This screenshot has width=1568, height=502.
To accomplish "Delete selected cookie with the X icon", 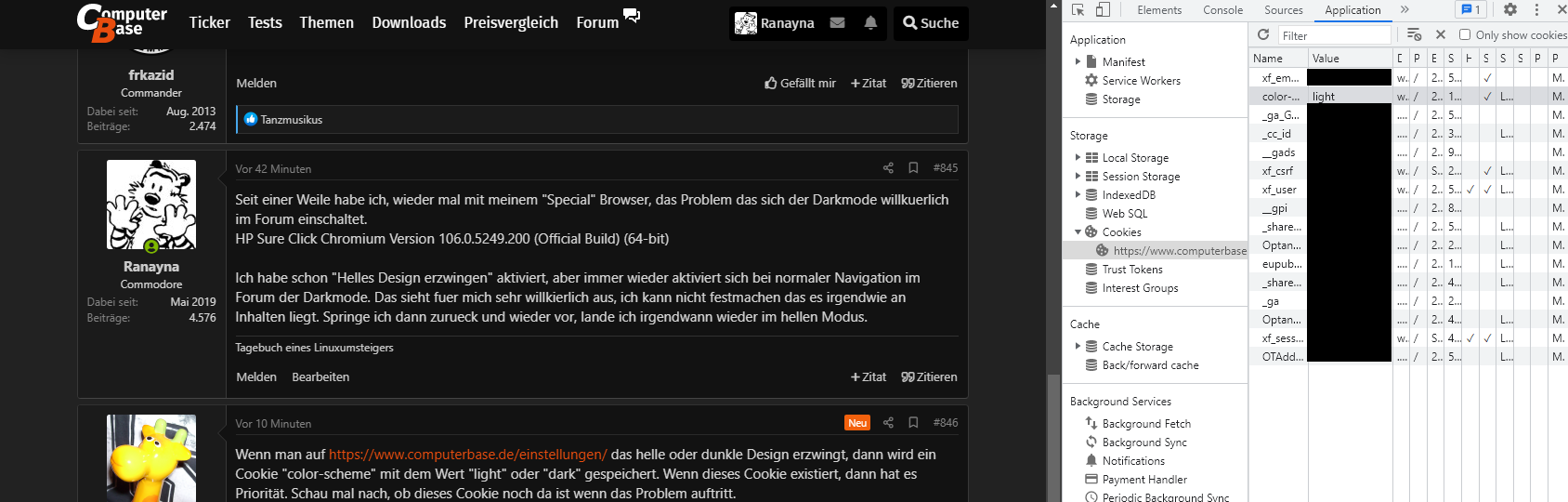I will click(1440, 34).
